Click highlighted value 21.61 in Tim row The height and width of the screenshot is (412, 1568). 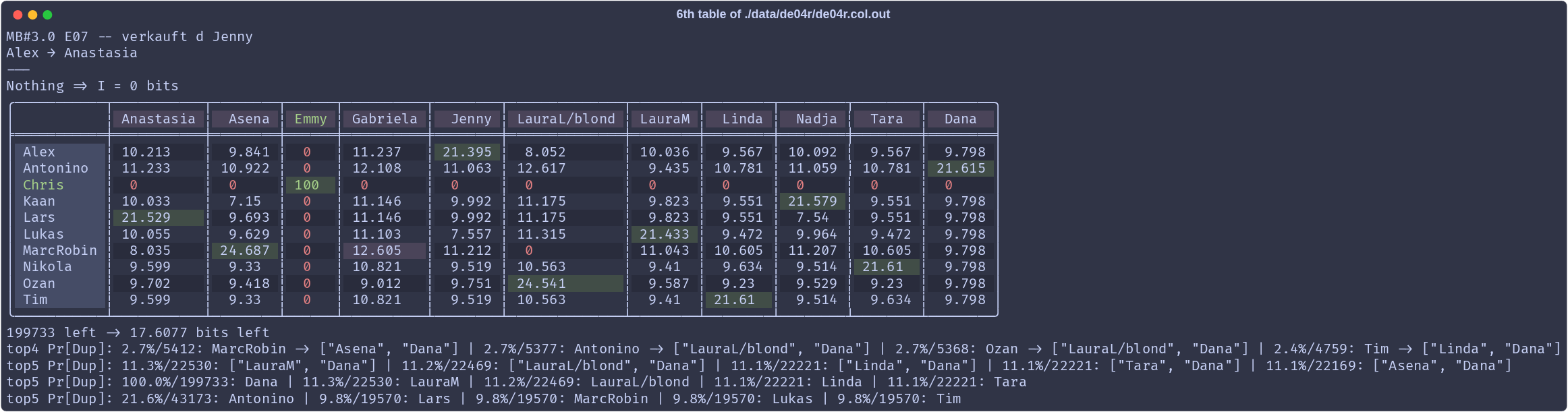click(x=739, y=300)
